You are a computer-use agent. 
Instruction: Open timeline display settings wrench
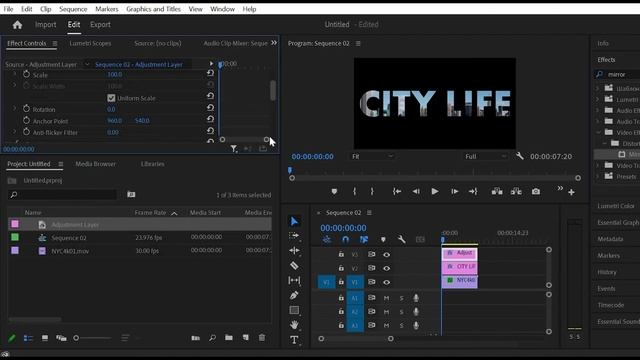[402, 240]
